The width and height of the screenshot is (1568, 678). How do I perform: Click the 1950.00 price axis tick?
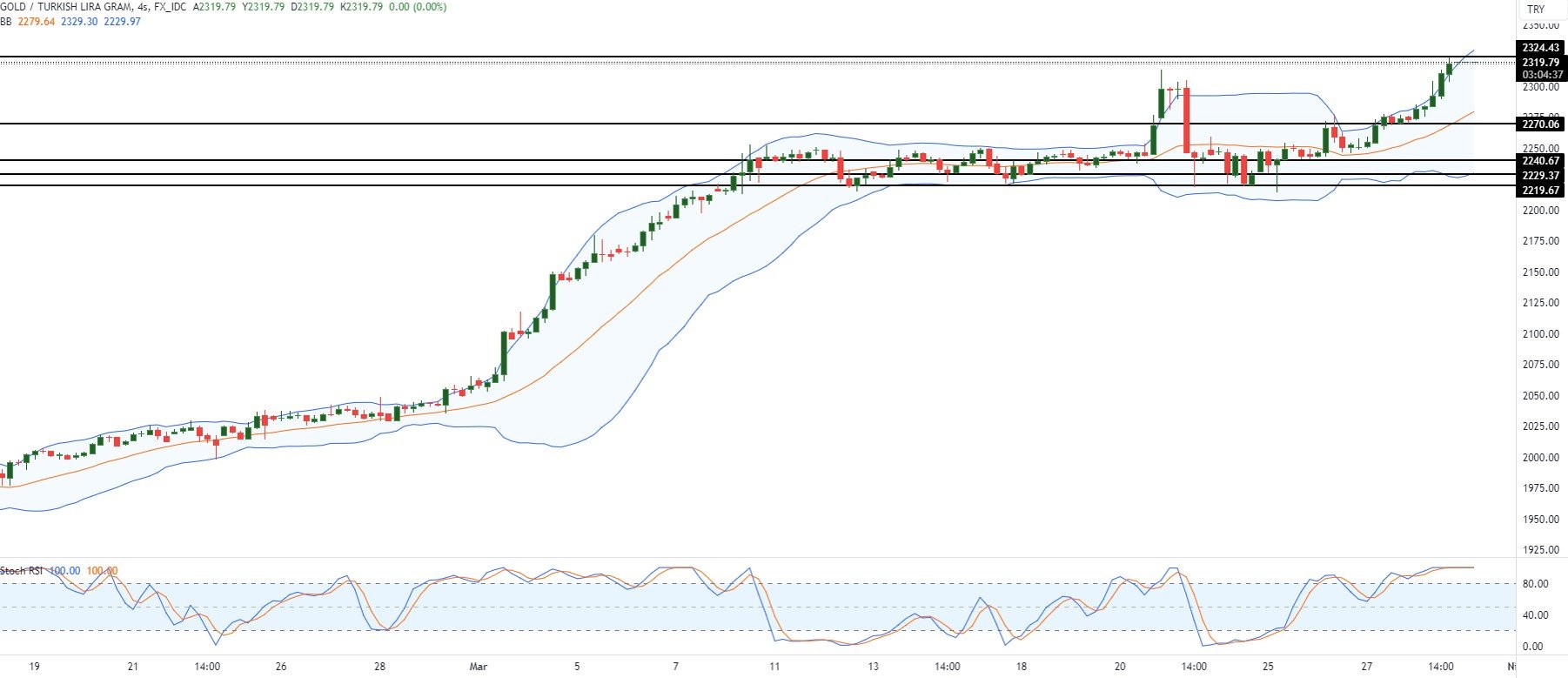1541,520
